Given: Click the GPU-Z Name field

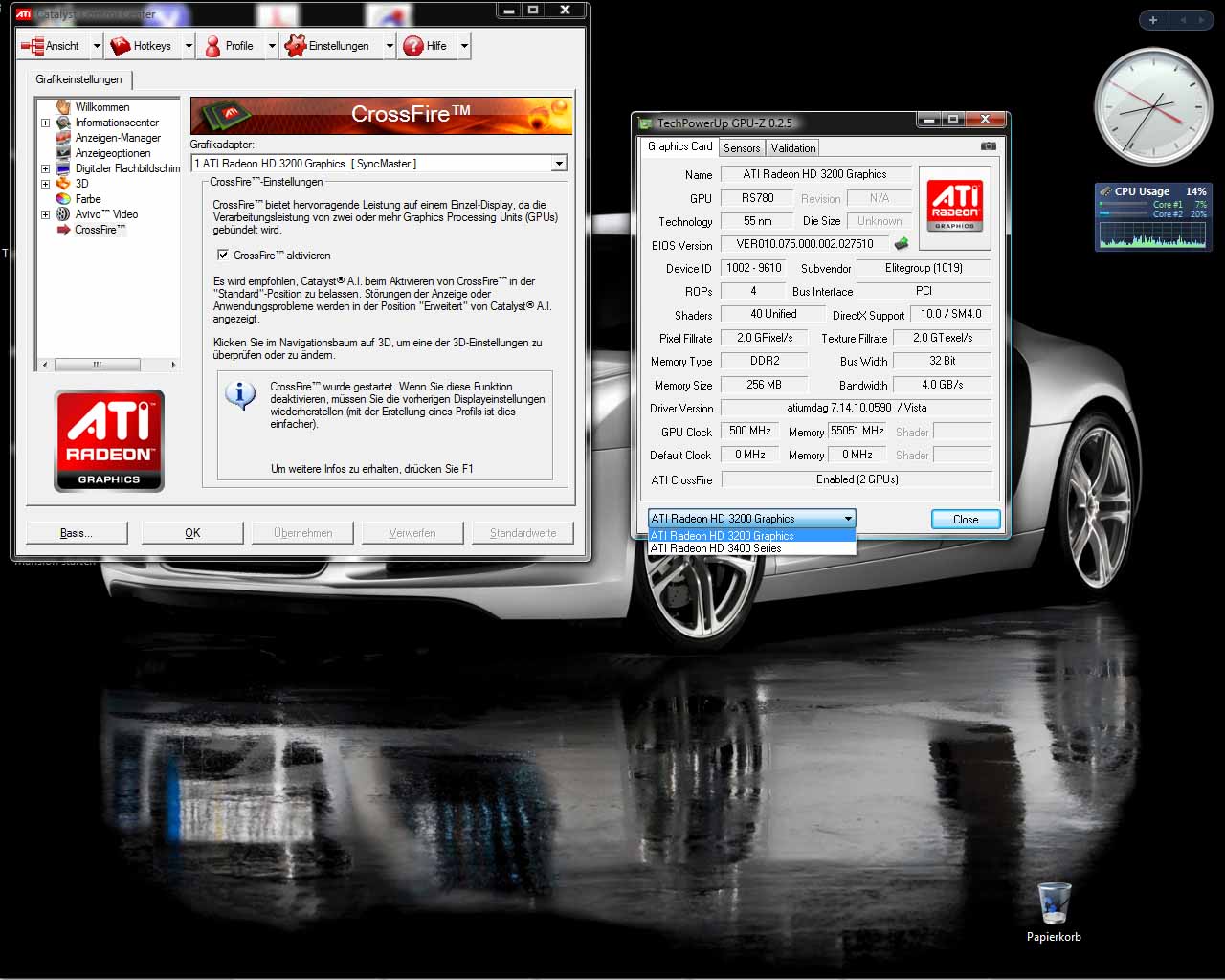Looking at the screenshot, I should pyautogui.click(x=814, y=174).
